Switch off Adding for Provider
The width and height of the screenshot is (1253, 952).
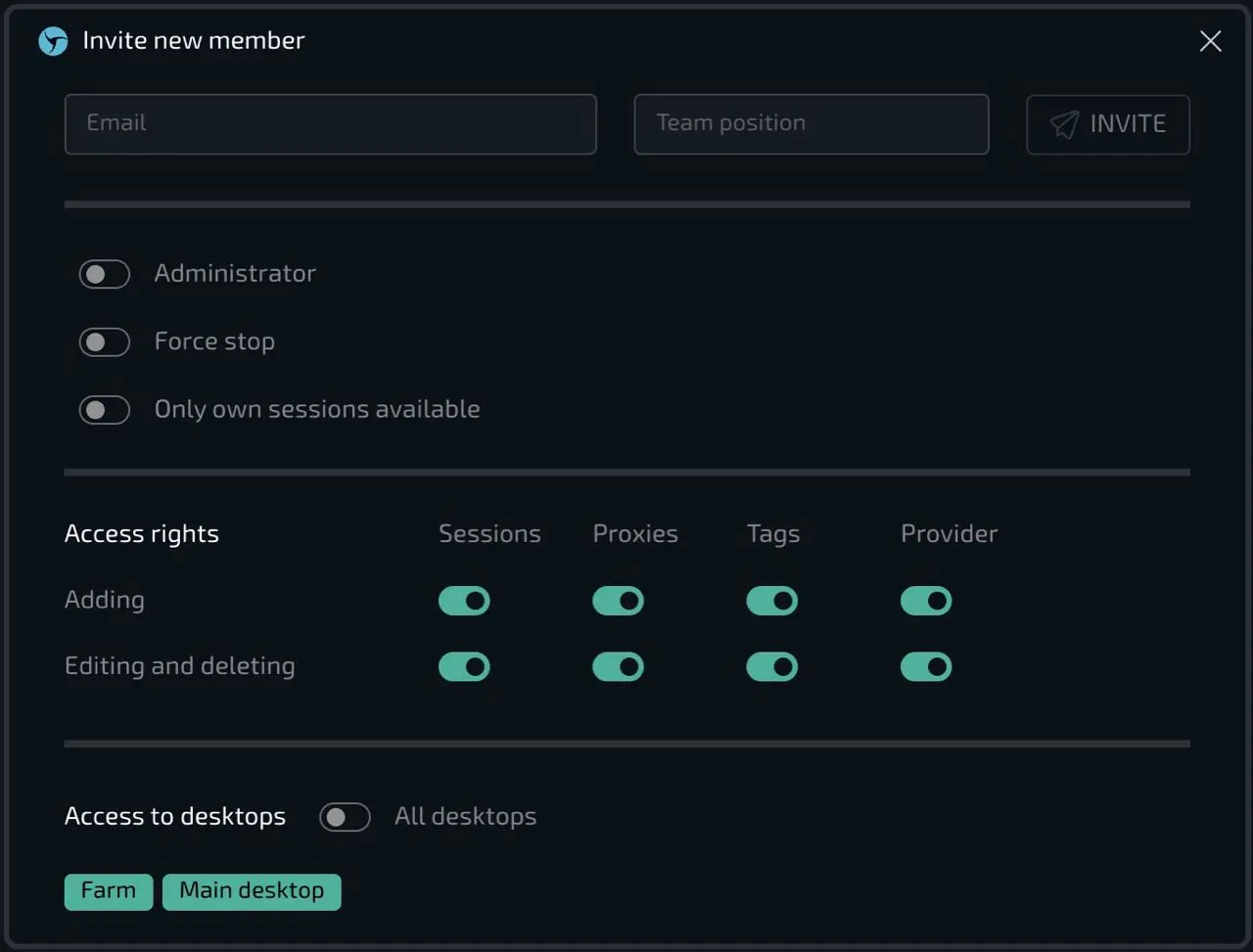[x=925, y=601]
